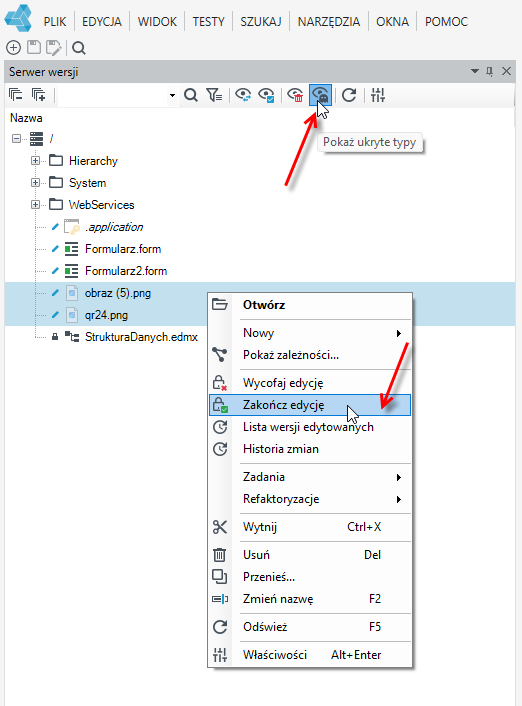
Task: Open panel settings sliders icon
Action: point(378,95)
